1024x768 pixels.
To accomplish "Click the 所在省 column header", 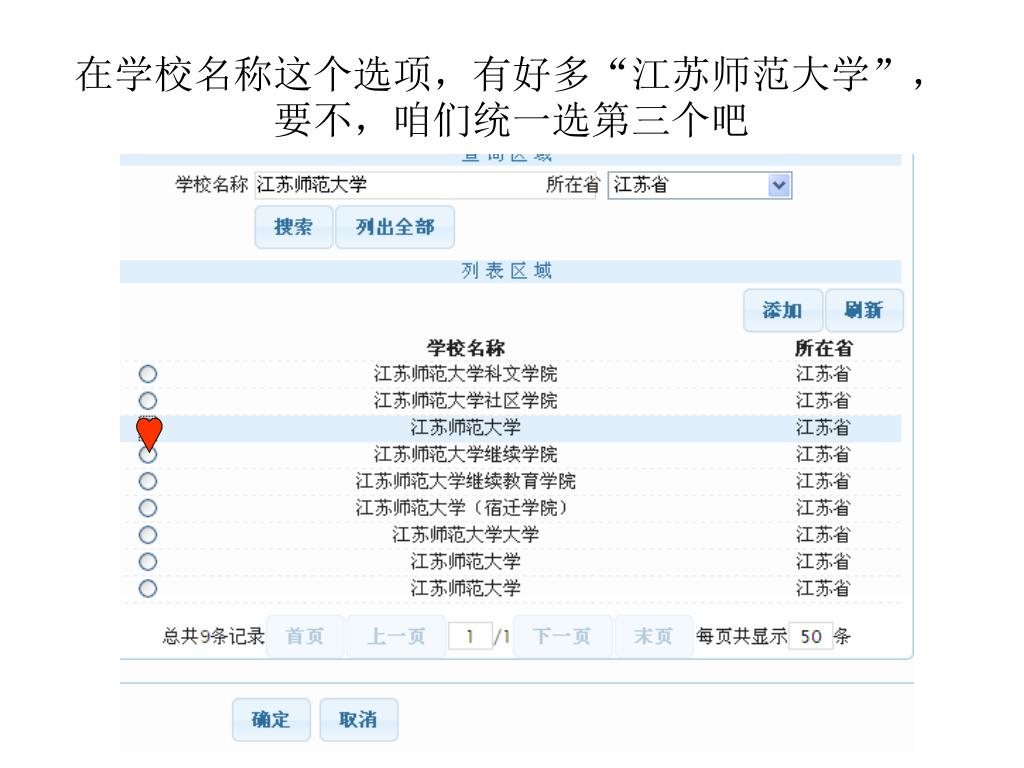I will [x=824, y=348].
